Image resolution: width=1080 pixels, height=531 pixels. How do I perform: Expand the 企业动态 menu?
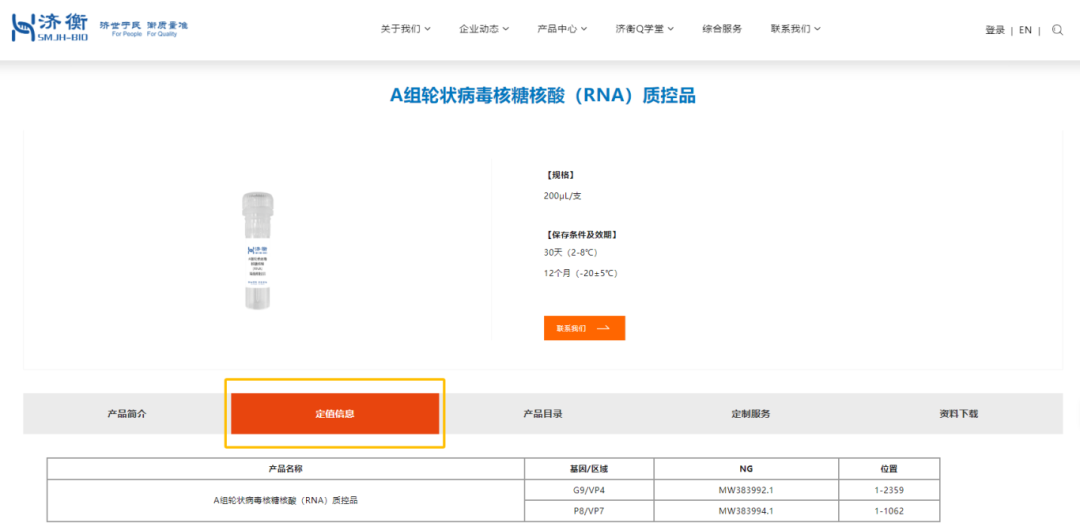(484, 29)
